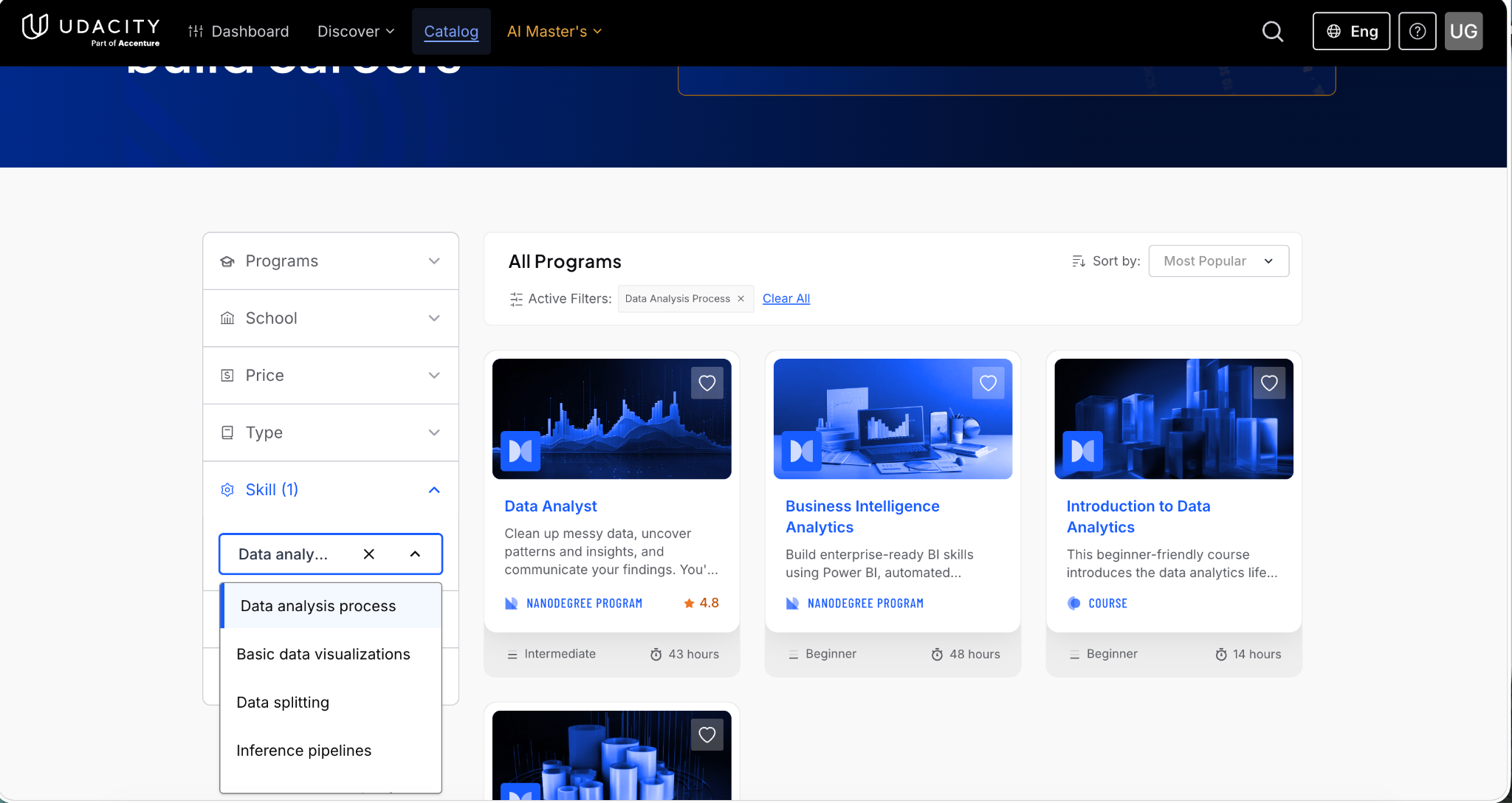The width and height of the screenshot is (1512, 803).
Task: Click the star rating 4.8 icon
Action: coord(689,604)
